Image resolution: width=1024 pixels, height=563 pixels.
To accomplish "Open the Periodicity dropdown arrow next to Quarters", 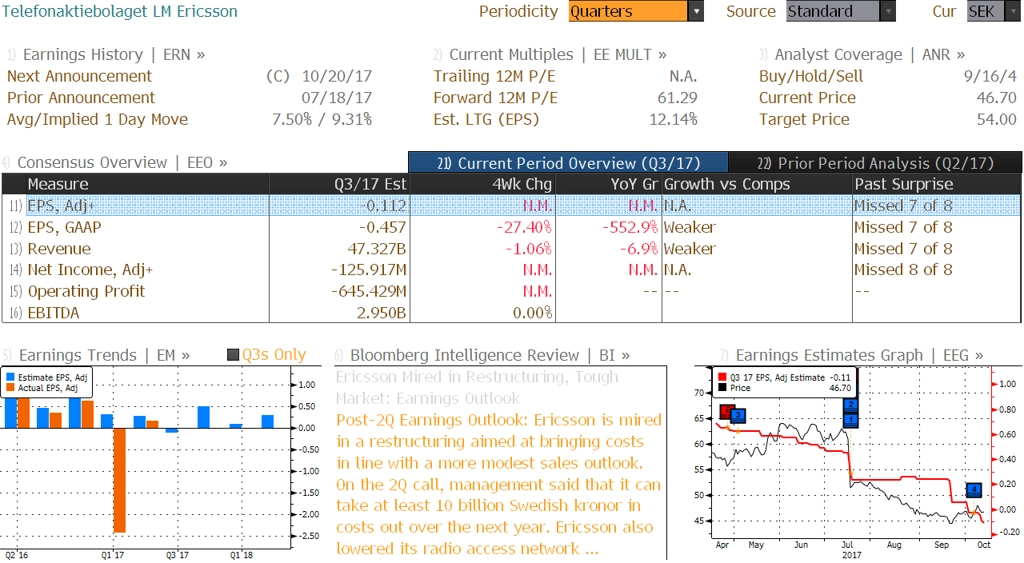I will (696, 11).
